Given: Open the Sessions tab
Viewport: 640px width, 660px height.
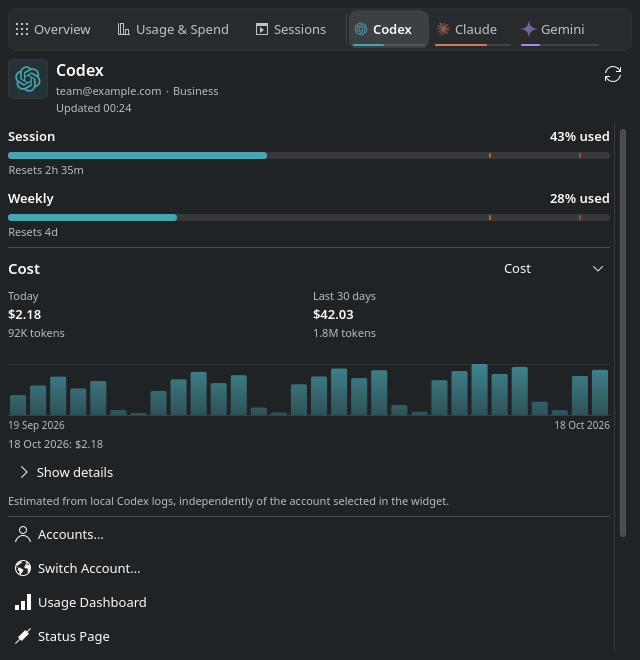Looking at the screenshot, I should pos(291,29).
